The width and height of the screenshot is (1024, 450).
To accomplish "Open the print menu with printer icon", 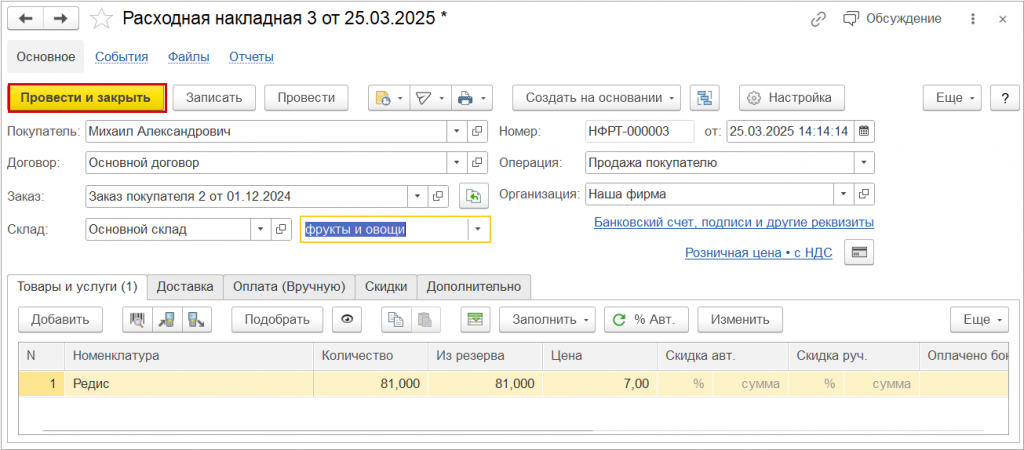I will tap(471, 97).
